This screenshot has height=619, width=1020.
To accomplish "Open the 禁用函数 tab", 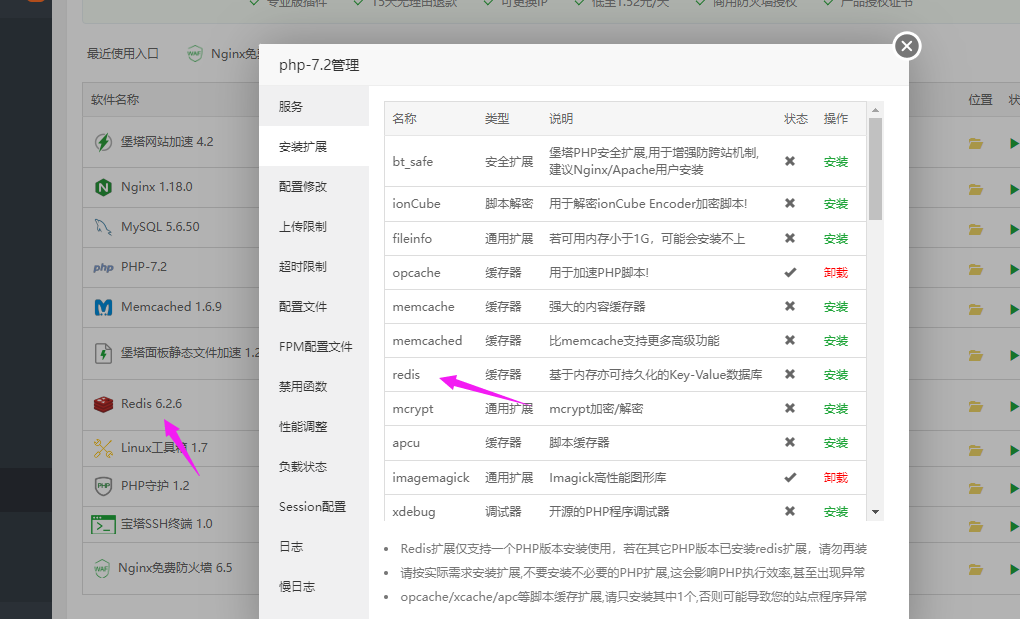I will pos(314,386).
